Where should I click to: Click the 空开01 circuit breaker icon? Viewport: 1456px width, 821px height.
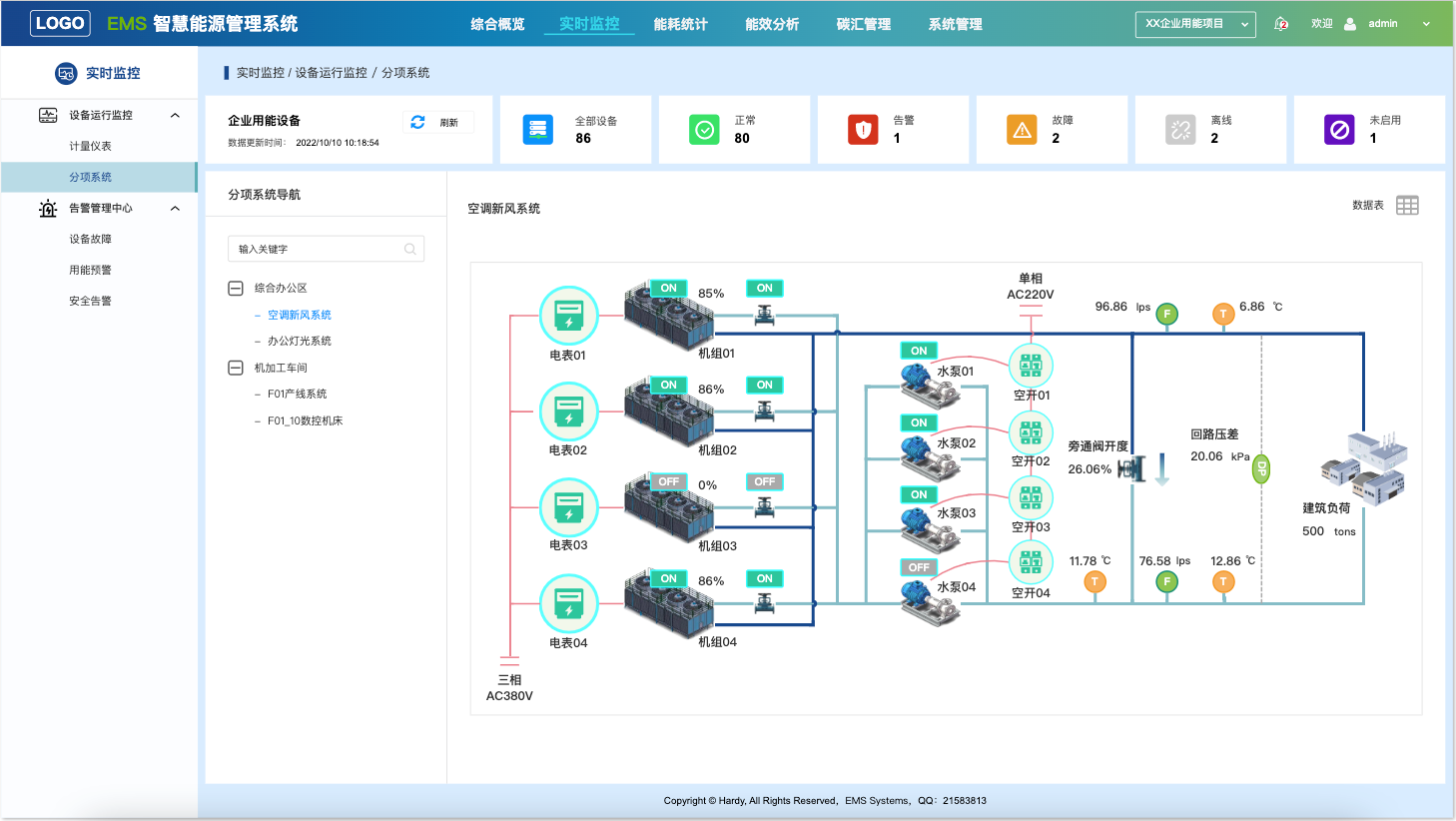(1031, 366)
